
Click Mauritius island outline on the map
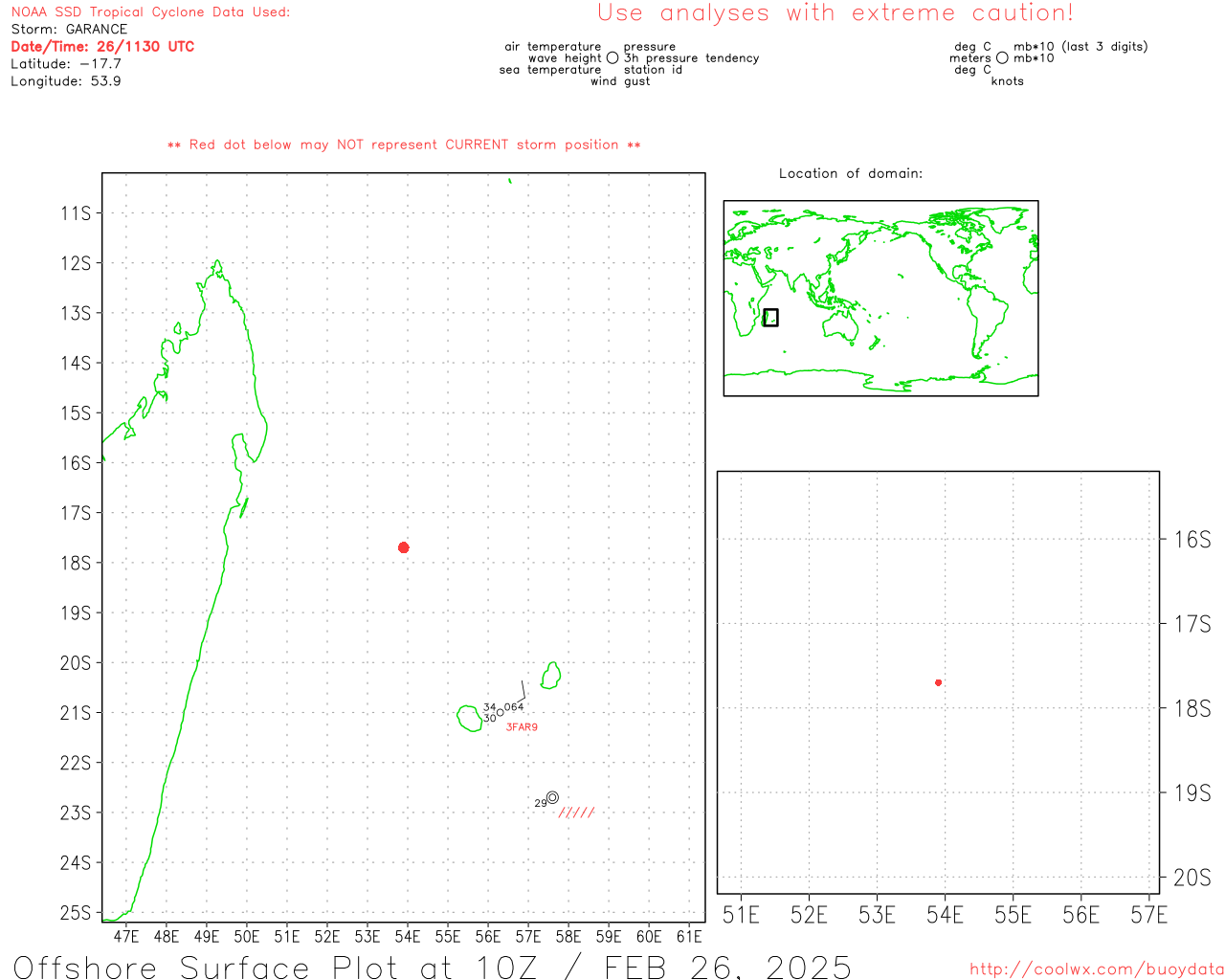tap(551, 675)
